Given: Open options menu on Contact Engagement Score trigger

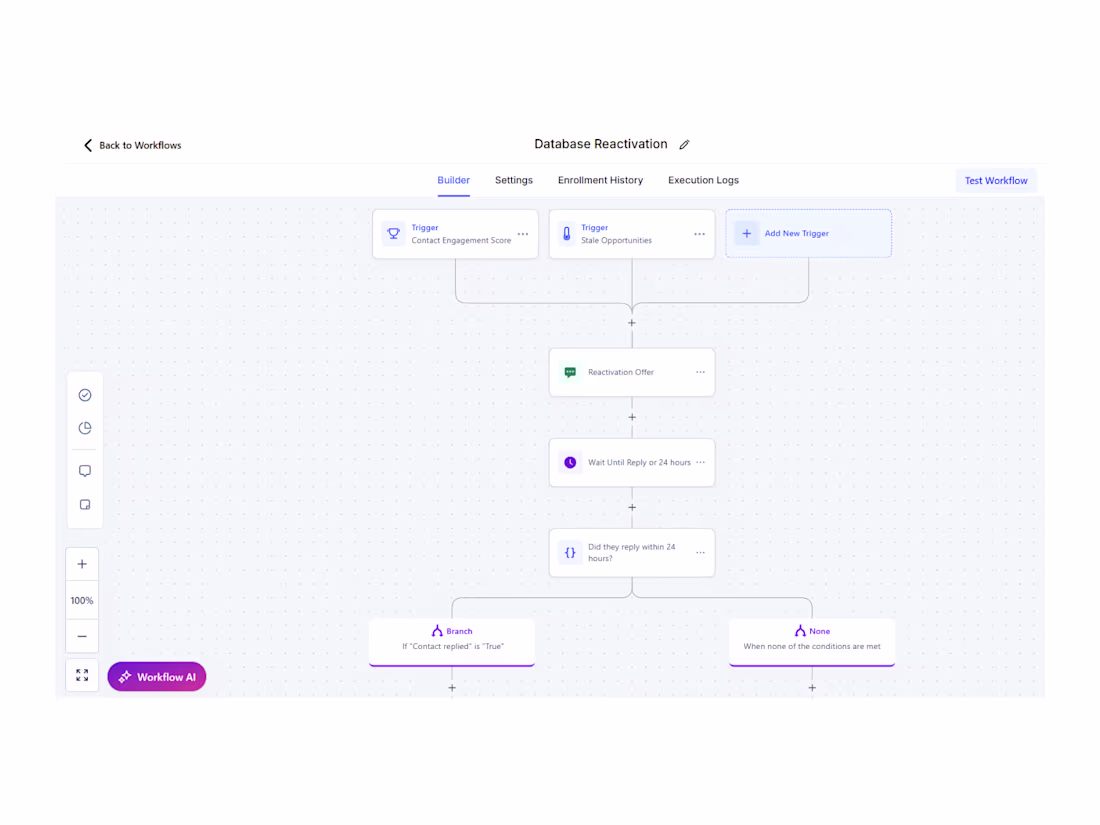Looking at the screenshot, I should (x=522, y=233).
